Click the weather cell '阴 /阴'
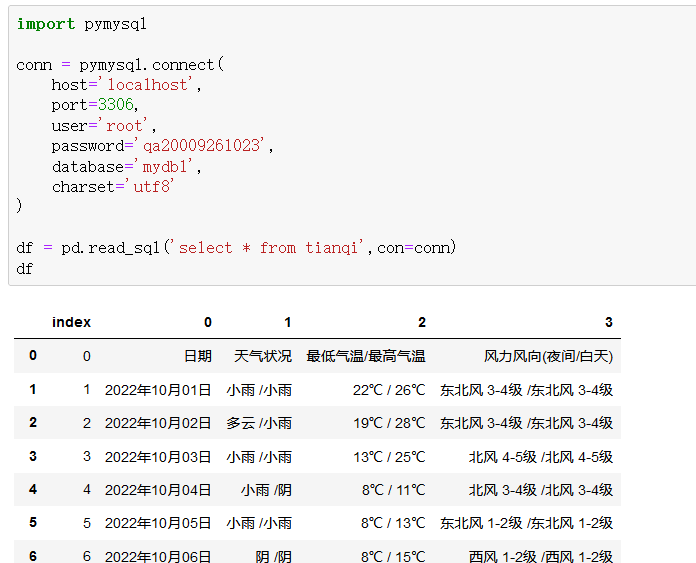The image size is (696, 563). pos(273,556)
